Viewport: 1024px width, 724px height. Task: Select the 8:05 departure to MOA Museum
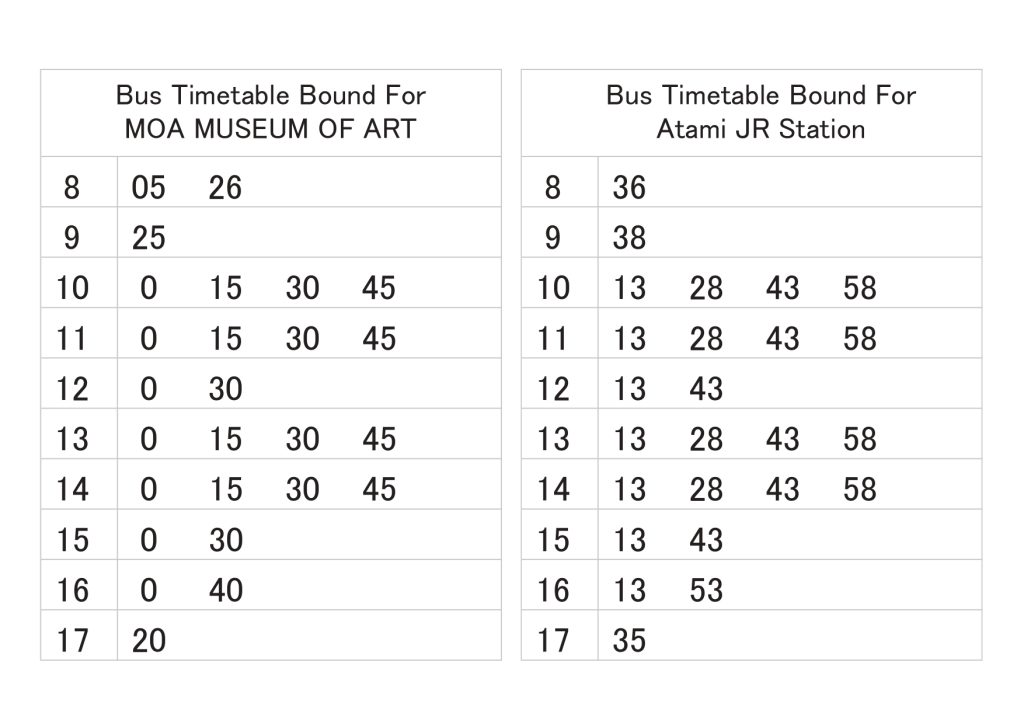(x=148, y=188)
